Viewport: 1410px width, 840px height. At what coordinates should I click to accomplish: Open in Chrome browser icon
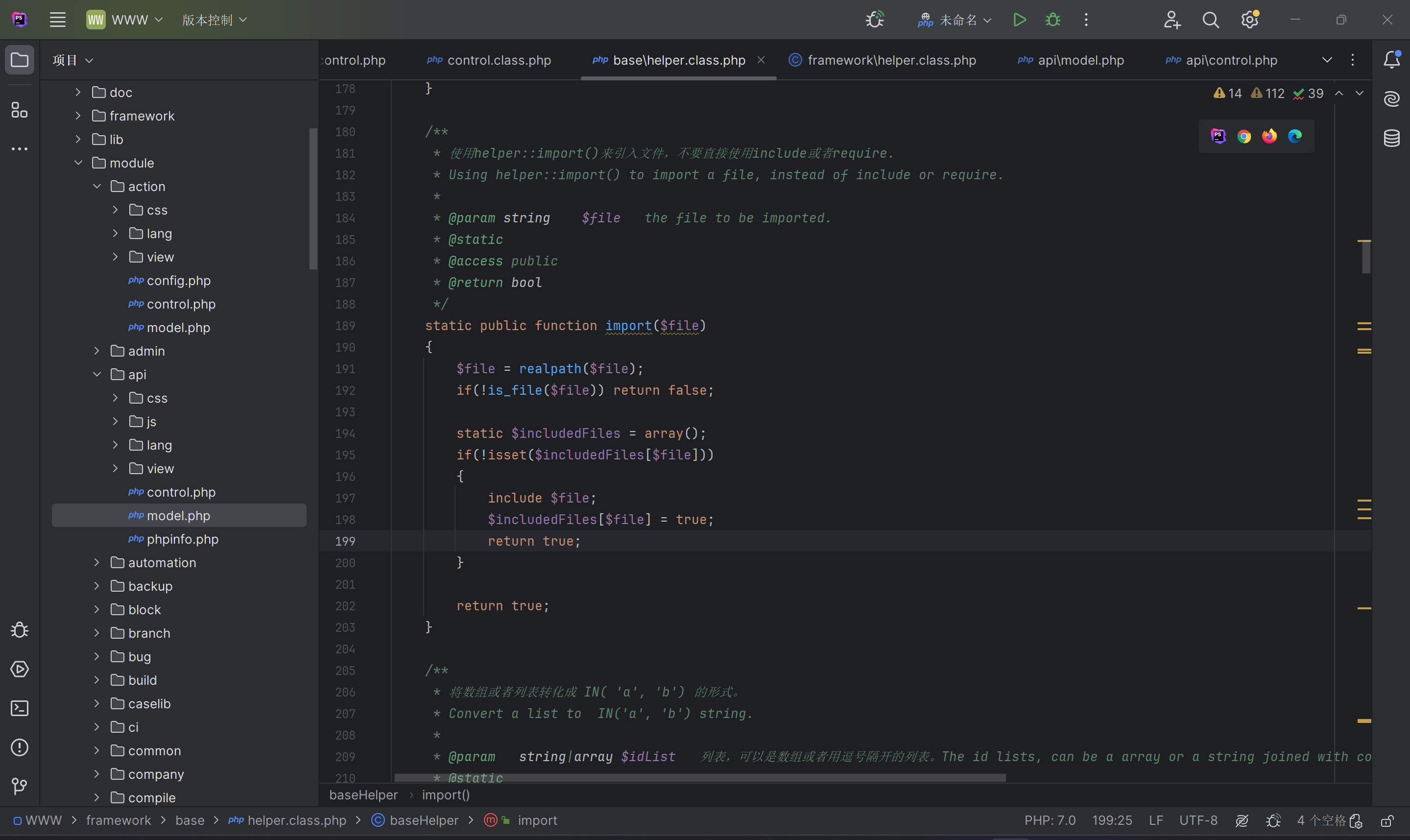[1243, 137]
